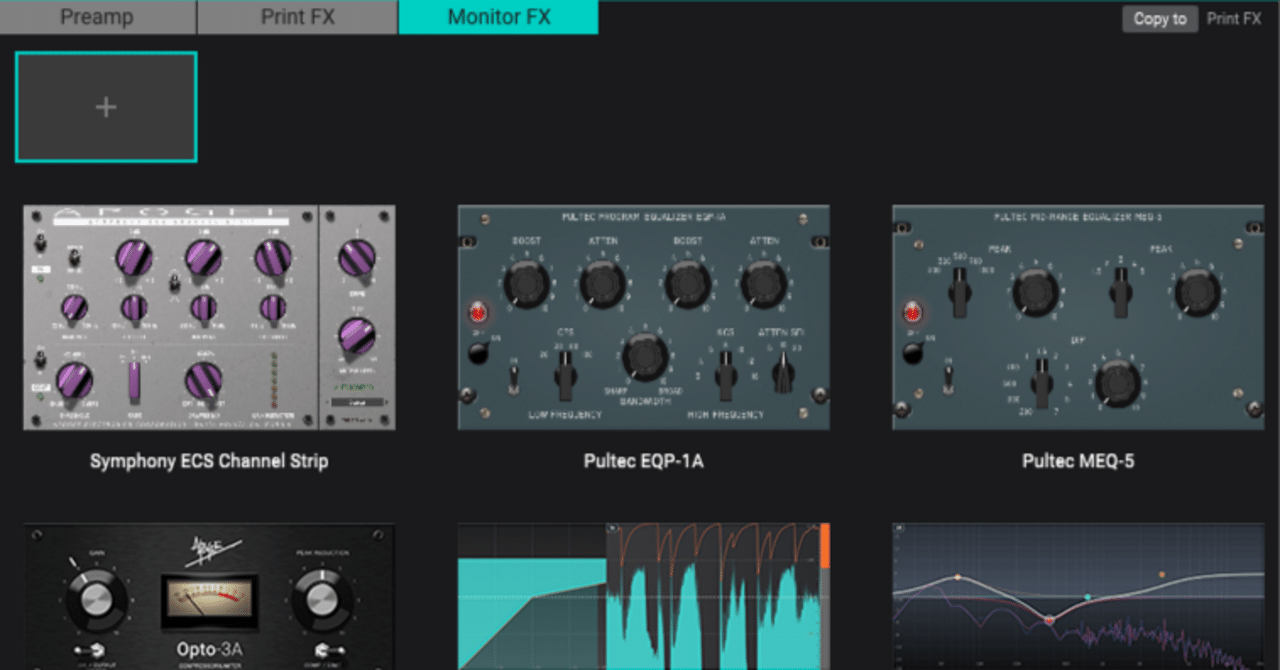Open the Symphony ECS Channel Strip plugin
The width and height of the screenshot is (1280, 670).
tap(210, 315)
